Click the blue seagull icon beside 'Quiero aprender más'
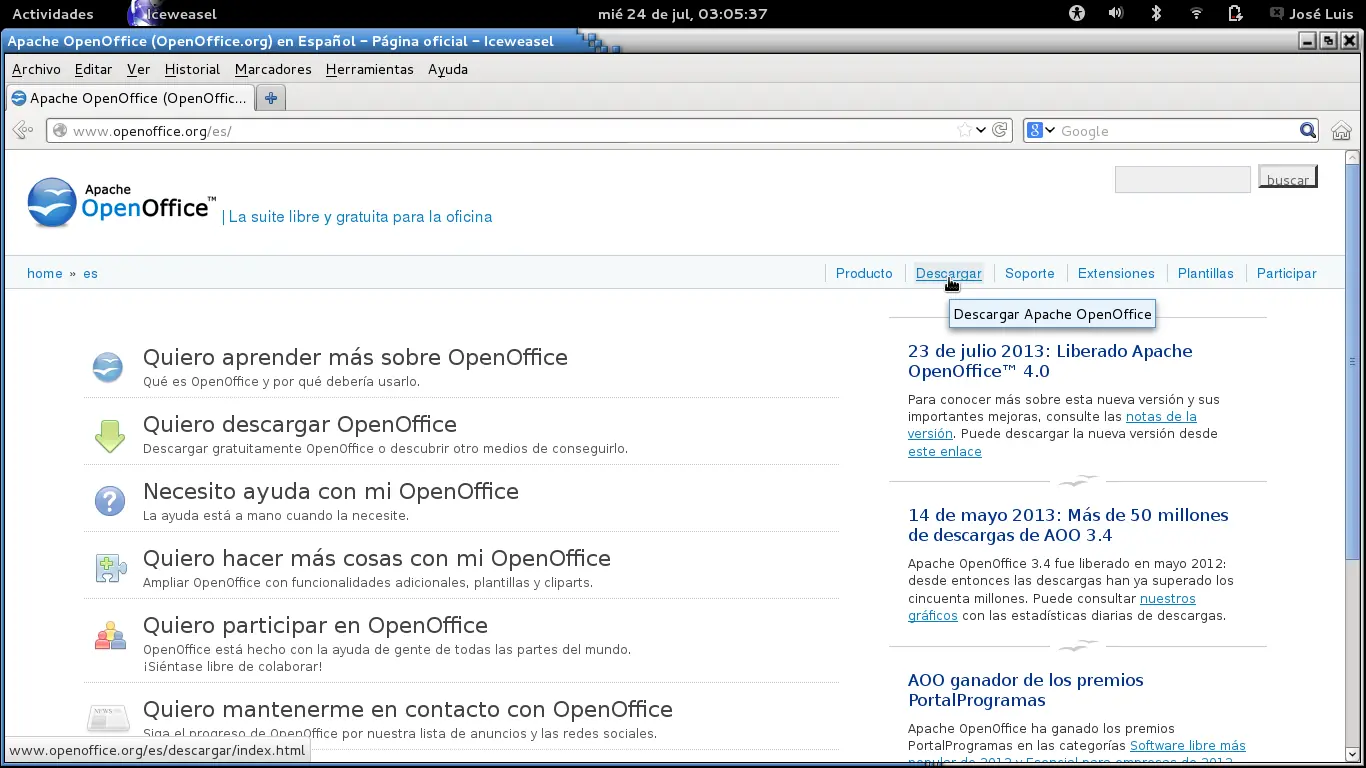1366x768 pixels. click(x=108, y=367)
